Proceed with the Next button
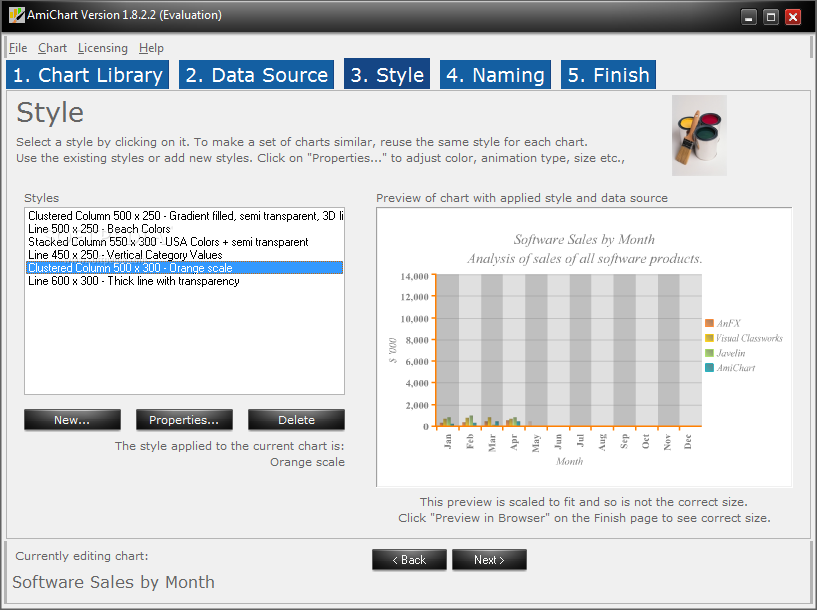Viewport: 817px width, 610px height. (489, 560)
